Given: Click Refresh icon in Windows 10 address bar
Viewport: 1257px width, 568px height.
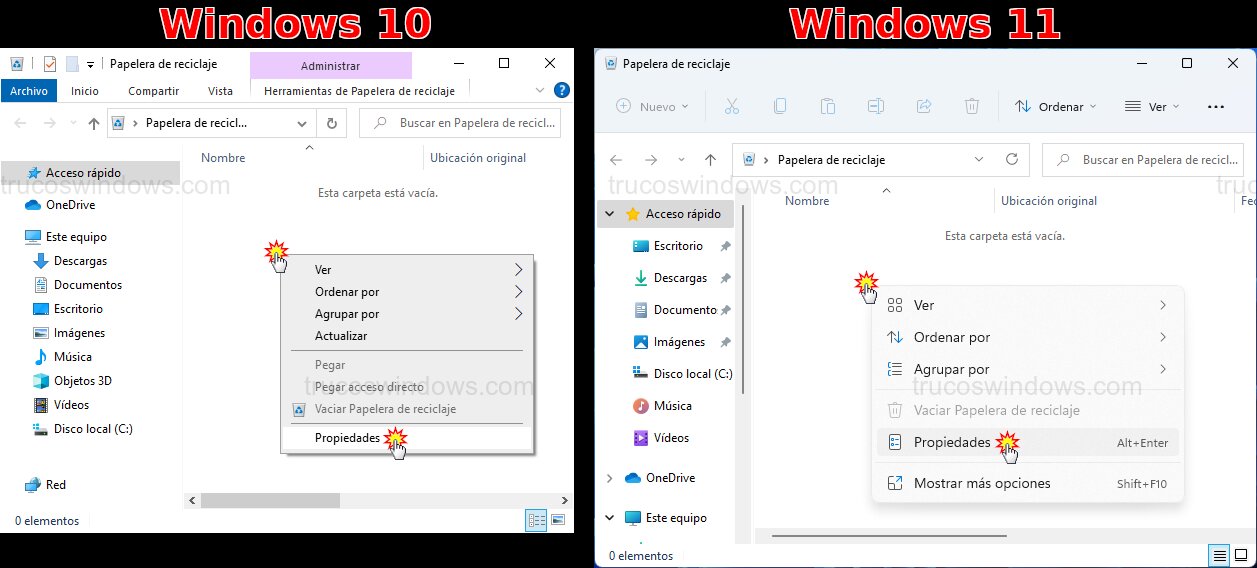Looking at the screenshot, I should pyautogui.click(x=332, y=124).
